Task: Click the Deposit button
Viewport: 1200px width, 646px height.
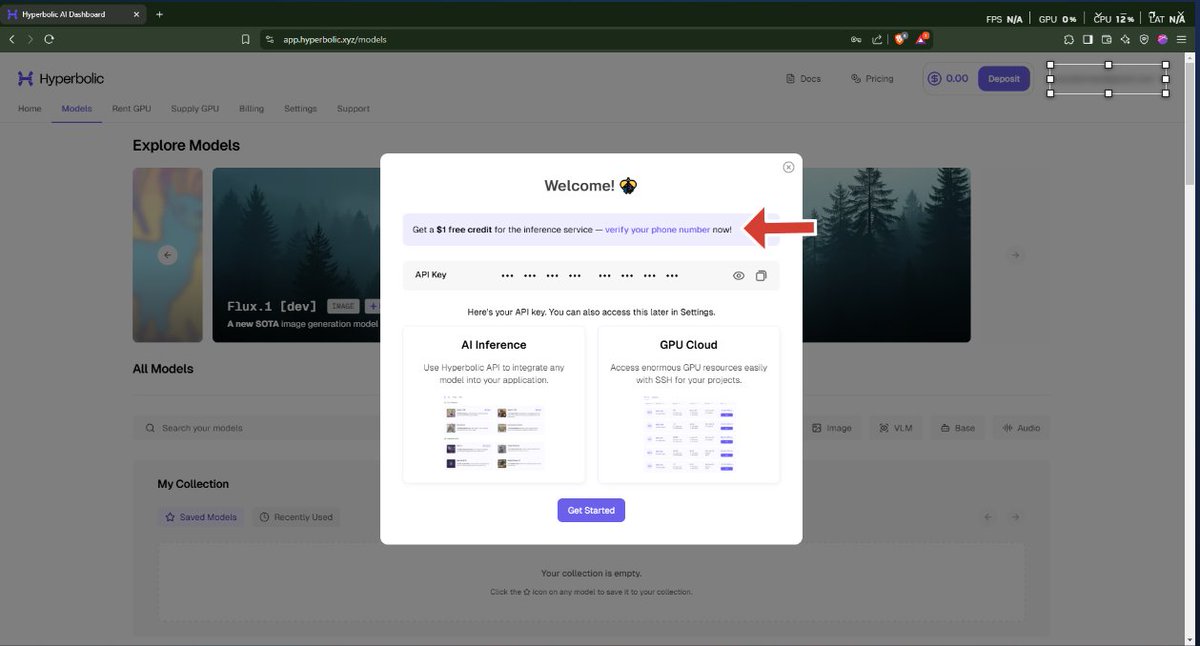Action: coord(1004,79)
